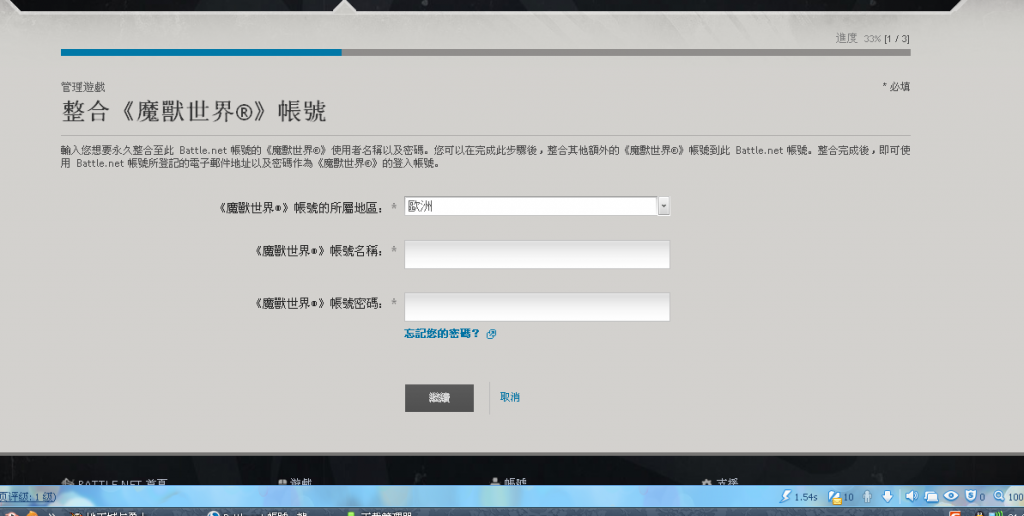Click the 33% progress bar
The width and height of the screenshot is (1024, 516).
coord(485,52)
